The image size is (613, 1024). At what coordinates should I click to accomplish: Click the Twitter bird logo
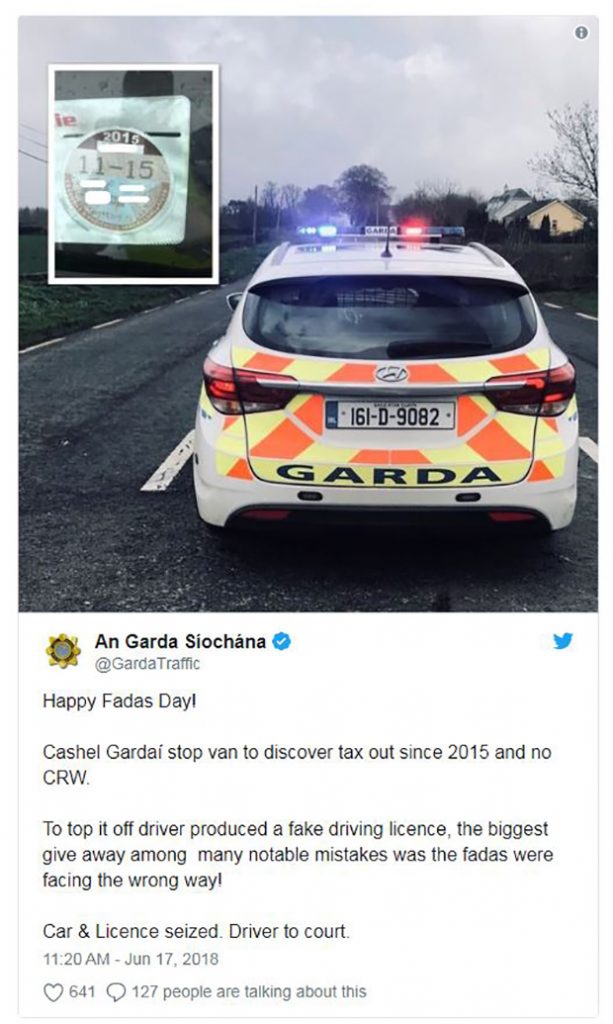coord(563,641)
